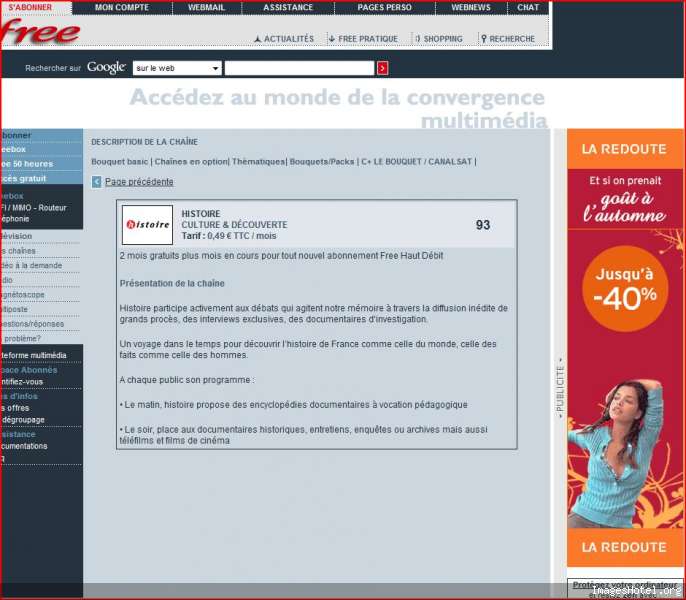Click the 'Présentation de la chaîne' heading
This screenshot has width=686, height=600.
point(172,284)
